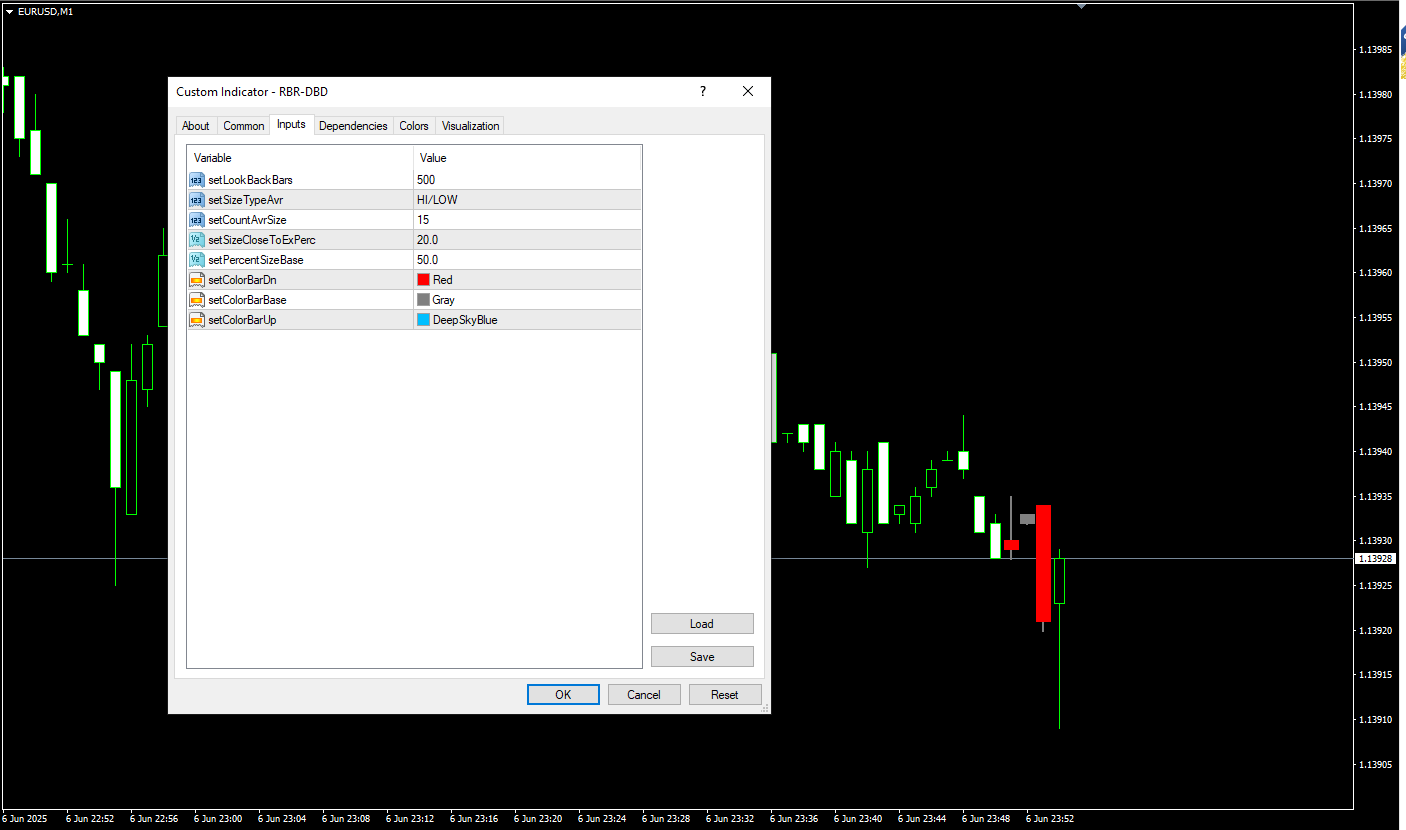Select the Red color swatch

pos(423,280)
